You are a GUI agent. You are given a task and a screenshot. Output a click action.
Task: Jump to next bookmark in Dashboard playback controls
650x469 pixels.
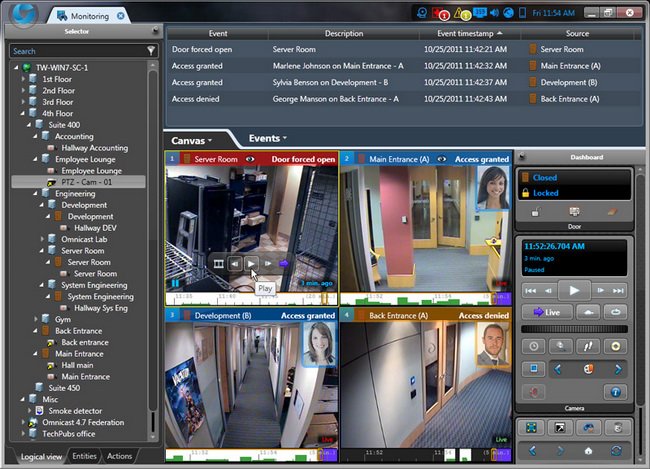[618, 291]
